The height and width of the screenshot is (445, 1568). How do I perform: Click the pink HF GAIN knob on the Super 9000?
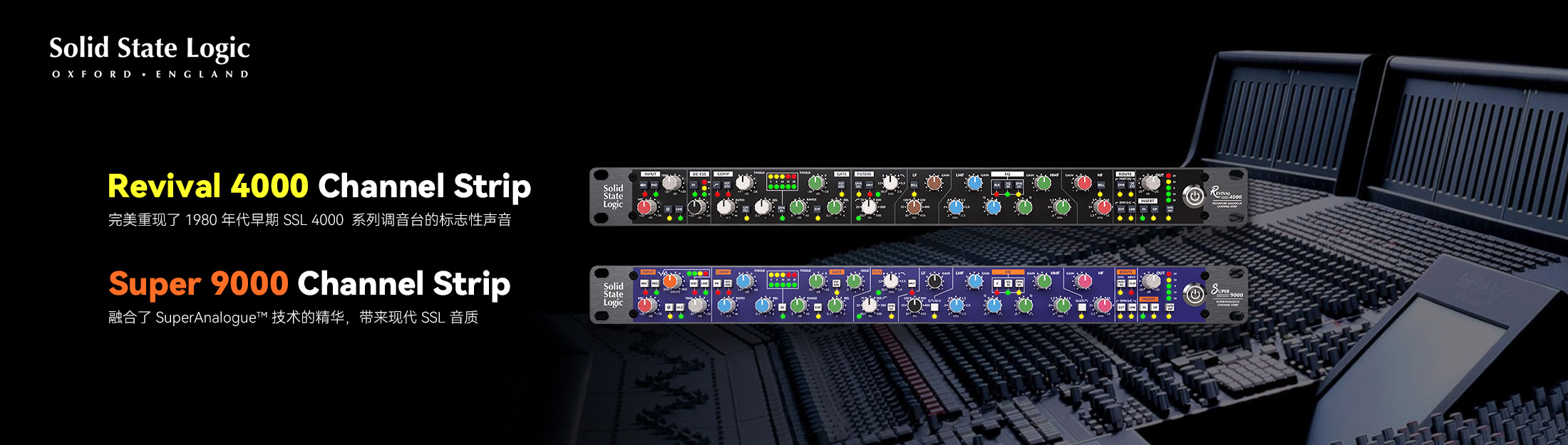pos(1084,281)
